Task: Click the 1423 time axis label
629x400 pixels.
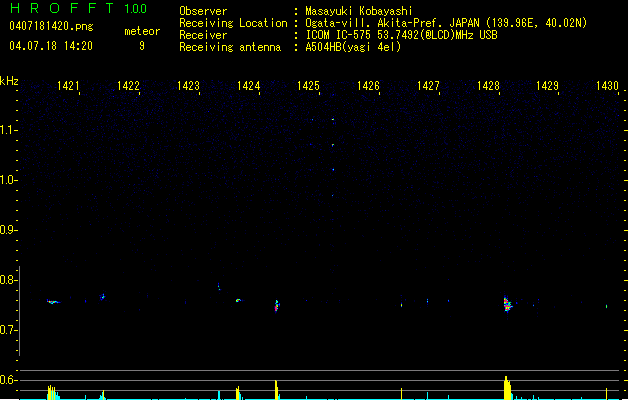Action: (188, 85)
